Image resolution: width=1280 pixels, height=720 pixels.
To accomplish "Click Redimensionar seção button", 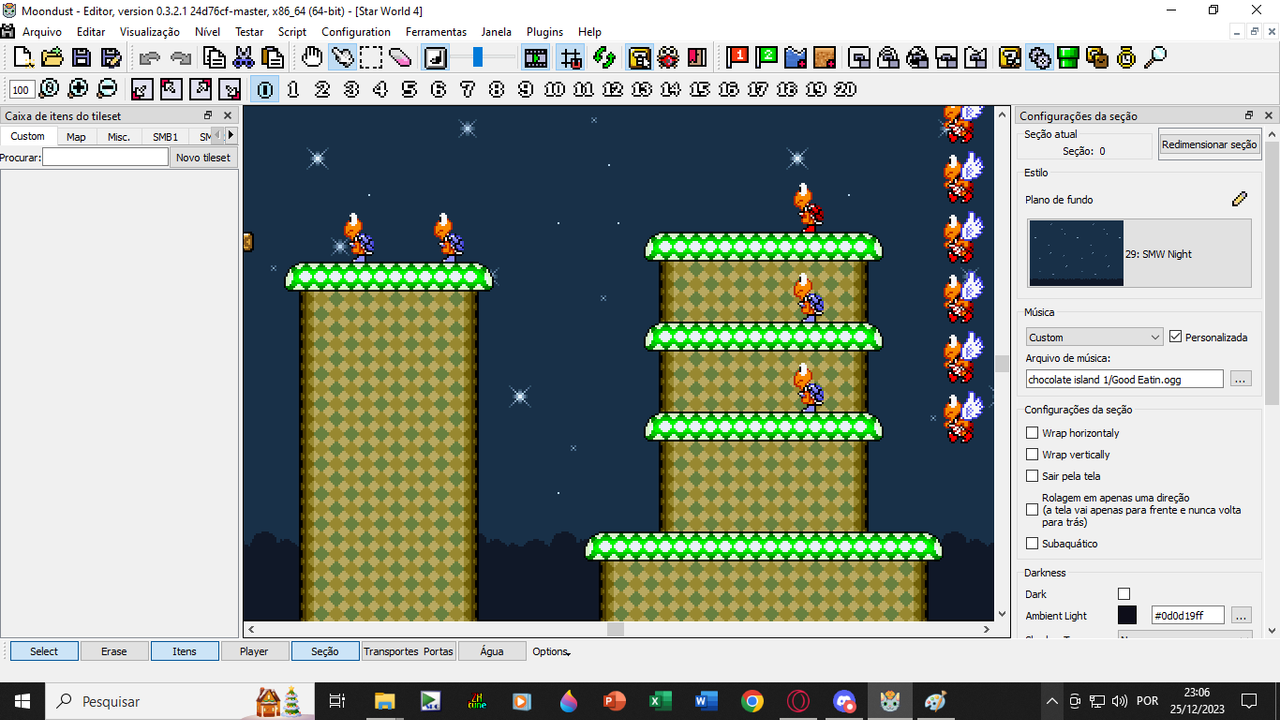I will 1209,145.
